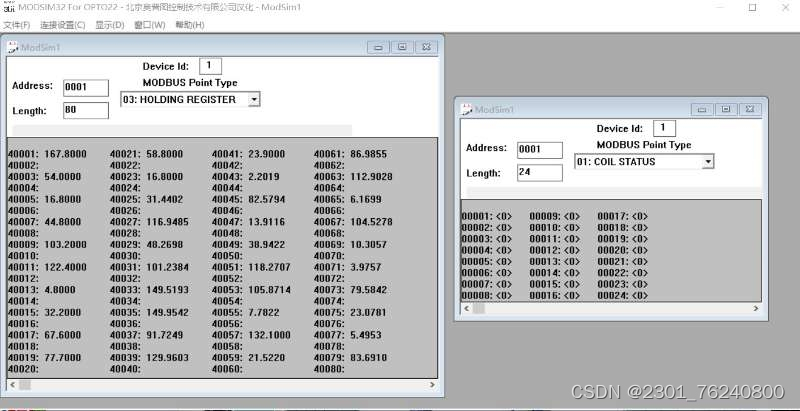Maximize the holding register ModSim1 window
Image resolution: width=800 pixels, height=411 pixels.
pos(402,47)
